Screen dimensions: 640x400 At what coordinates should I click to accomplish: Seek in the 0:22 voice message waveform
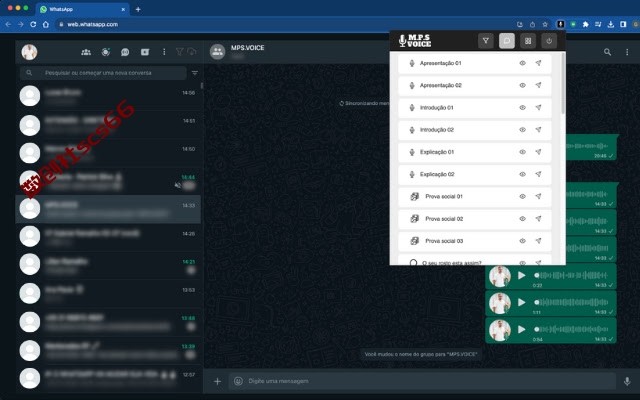coord(571,275)
